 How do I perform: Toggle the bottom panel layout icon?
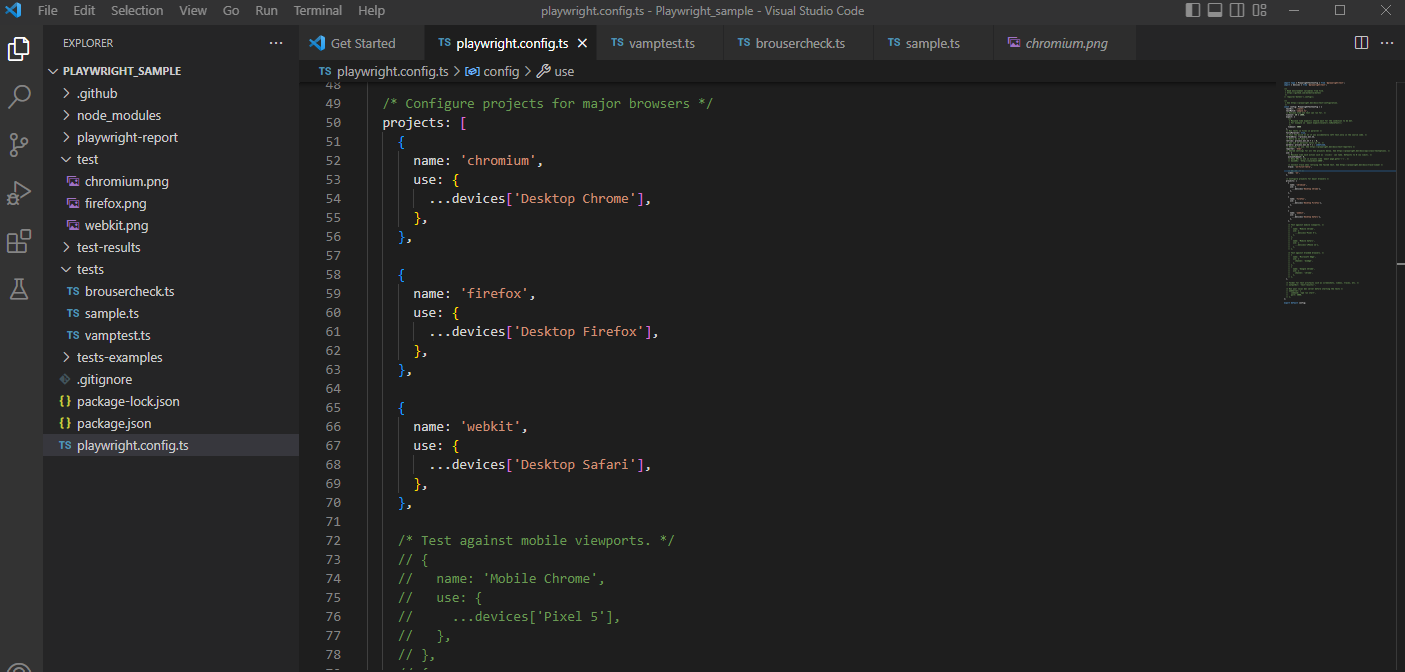1215,11
